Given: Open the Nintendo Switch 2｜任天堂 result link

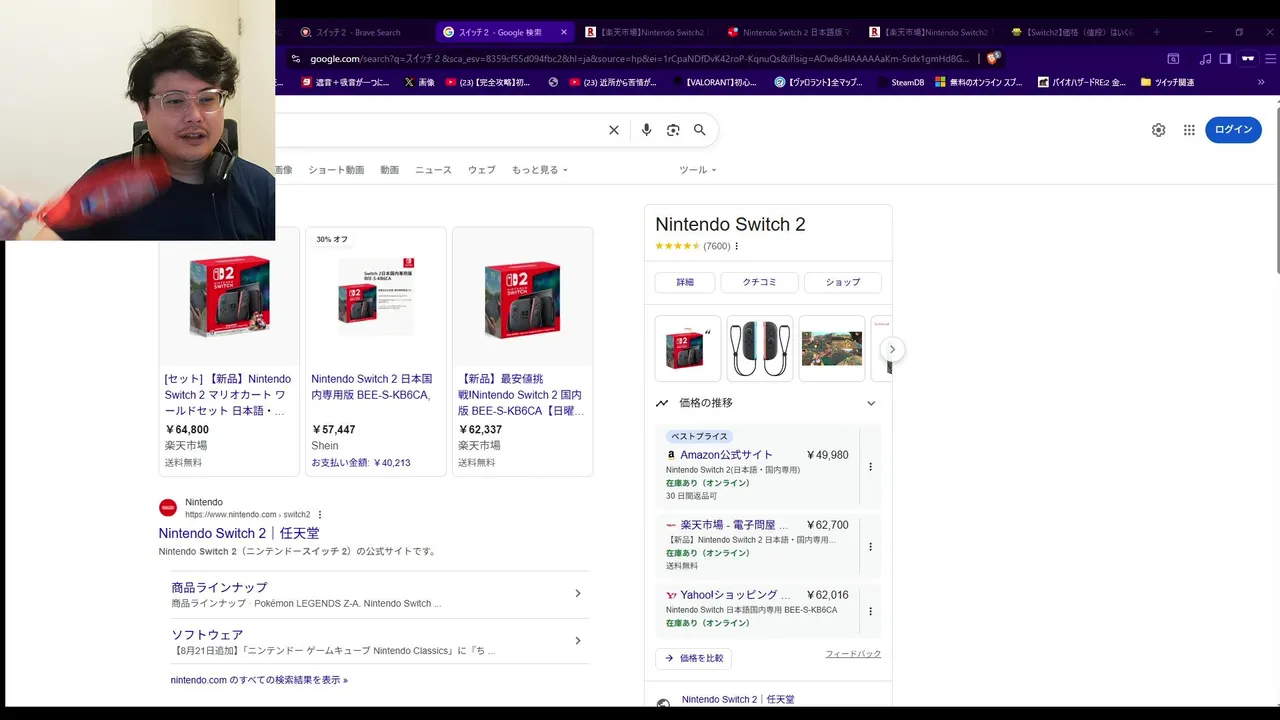Looking at the screenshot, I should (x=239, y=533).
